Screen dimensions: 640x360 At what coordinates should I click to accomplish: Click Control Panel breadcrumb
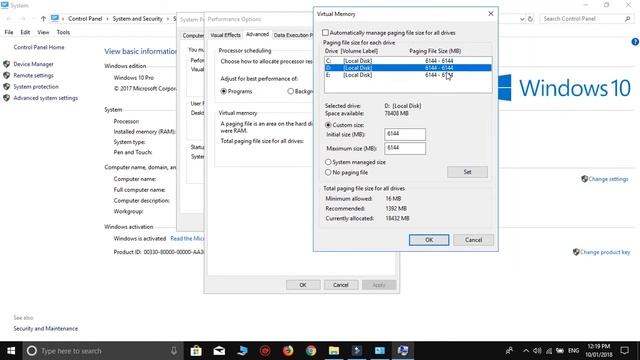pos(85,19)
